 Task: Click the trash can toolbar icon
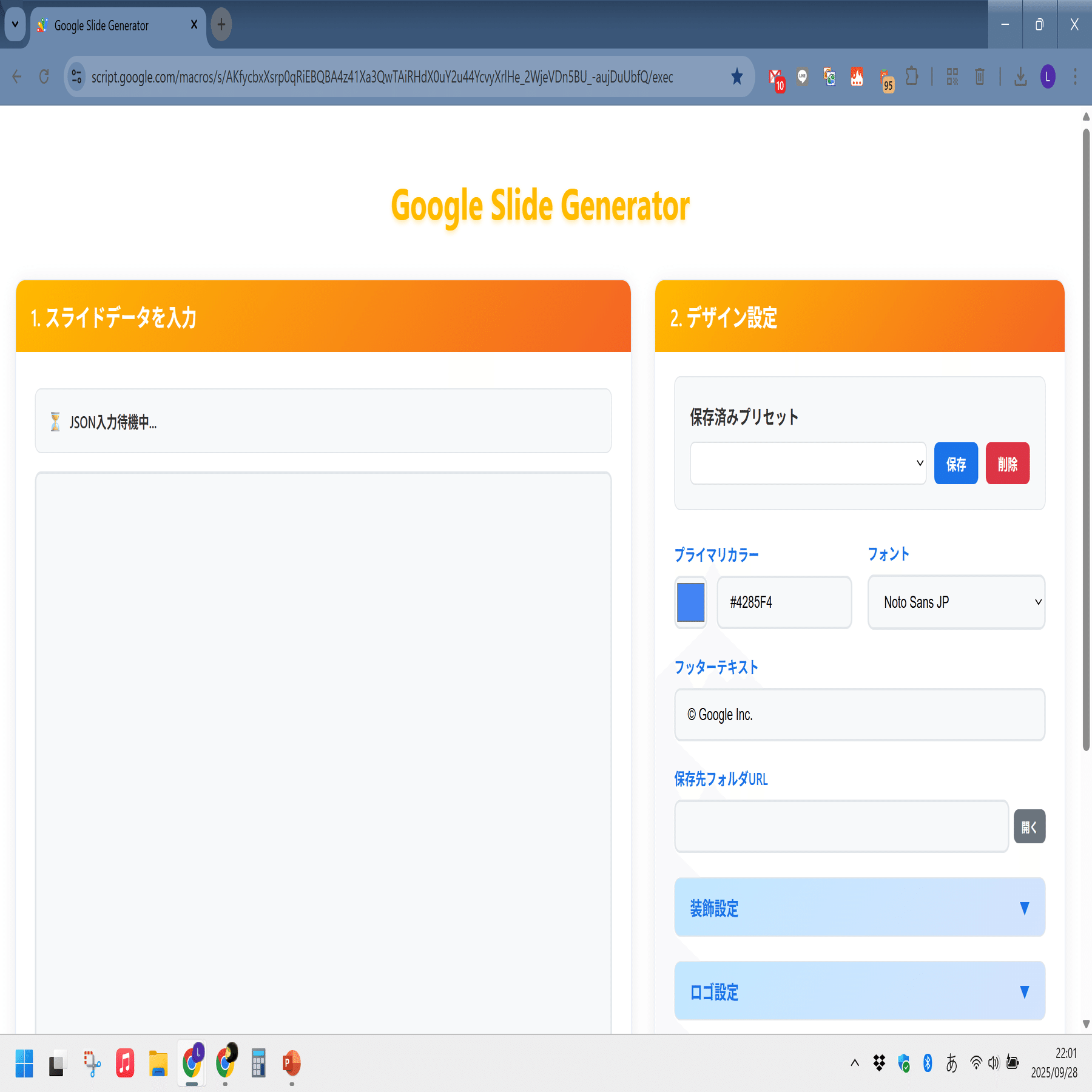(979, 76)
